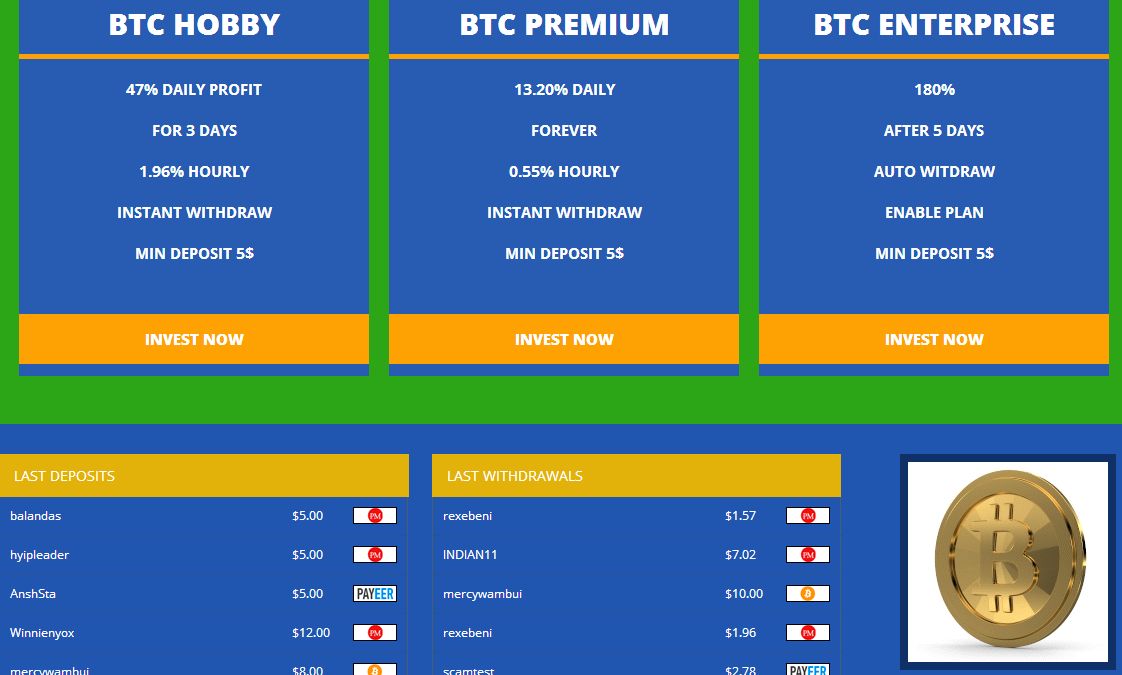Click the gold Bitcoin coin image
1122x675 pixels.
pyautogui.click(x=1007, y=562)
